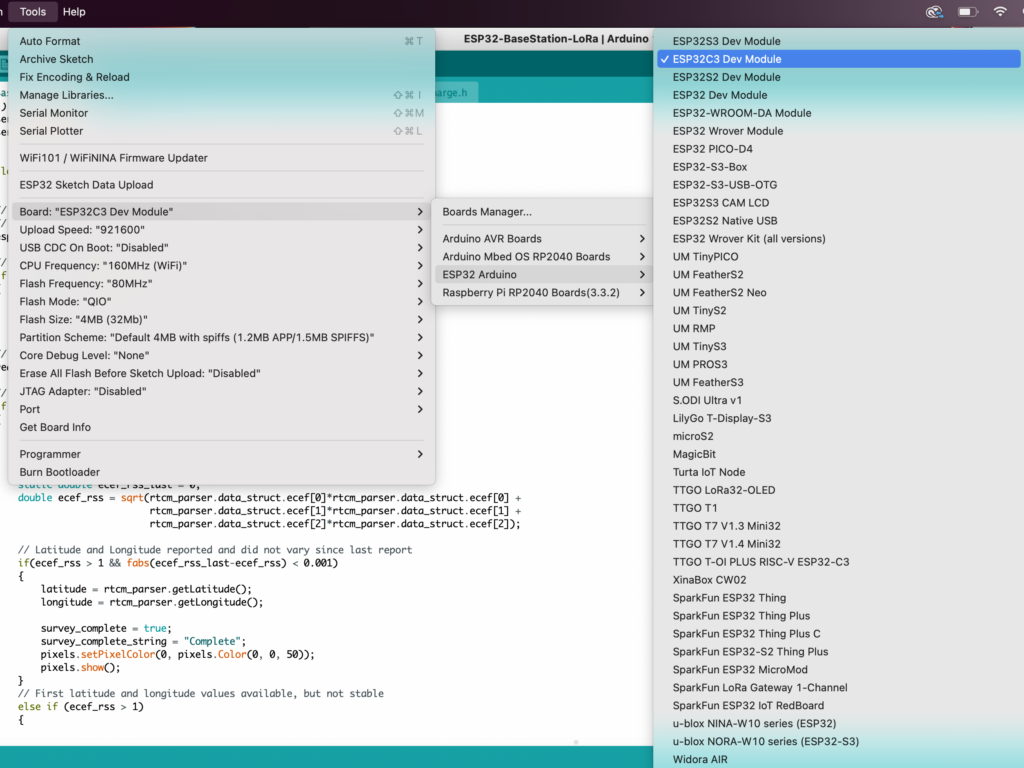Expand the ESP32 Arduino boards submenu
The height and width of the screenshot is (768, 1024).
(543, 275)
